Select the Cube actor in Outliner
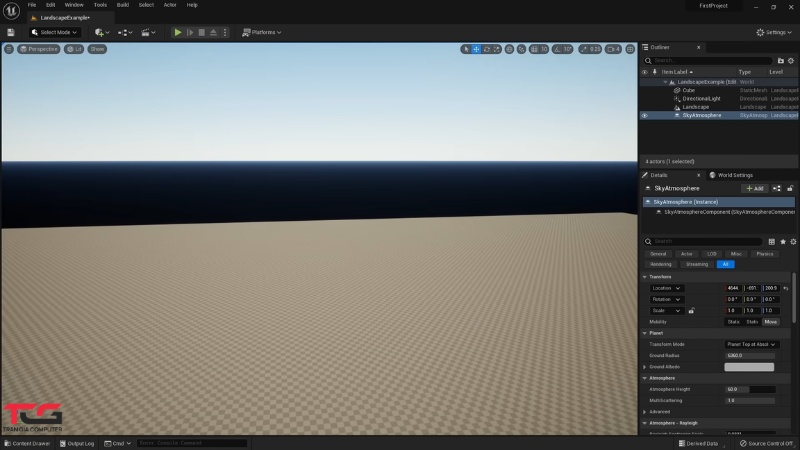The width and height of the screenshot is (800, 450). point(688,90)
